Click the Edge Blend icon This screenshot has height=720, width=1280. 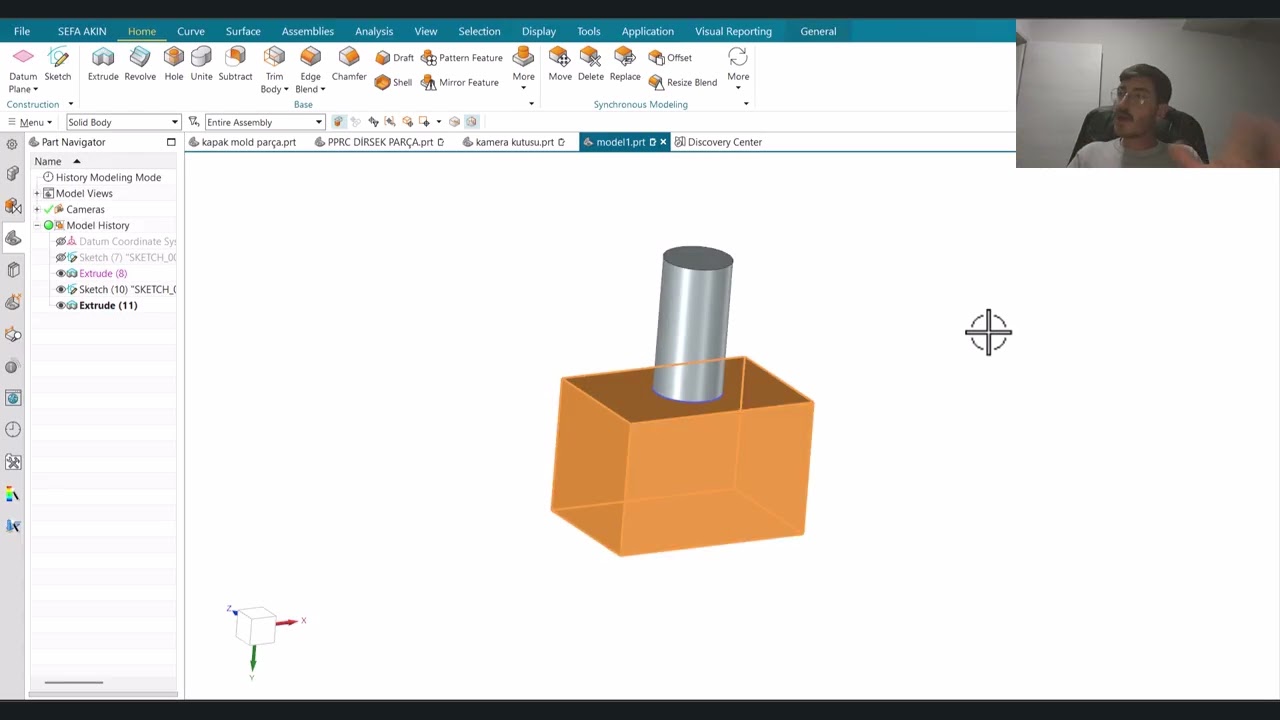(310, 58)
